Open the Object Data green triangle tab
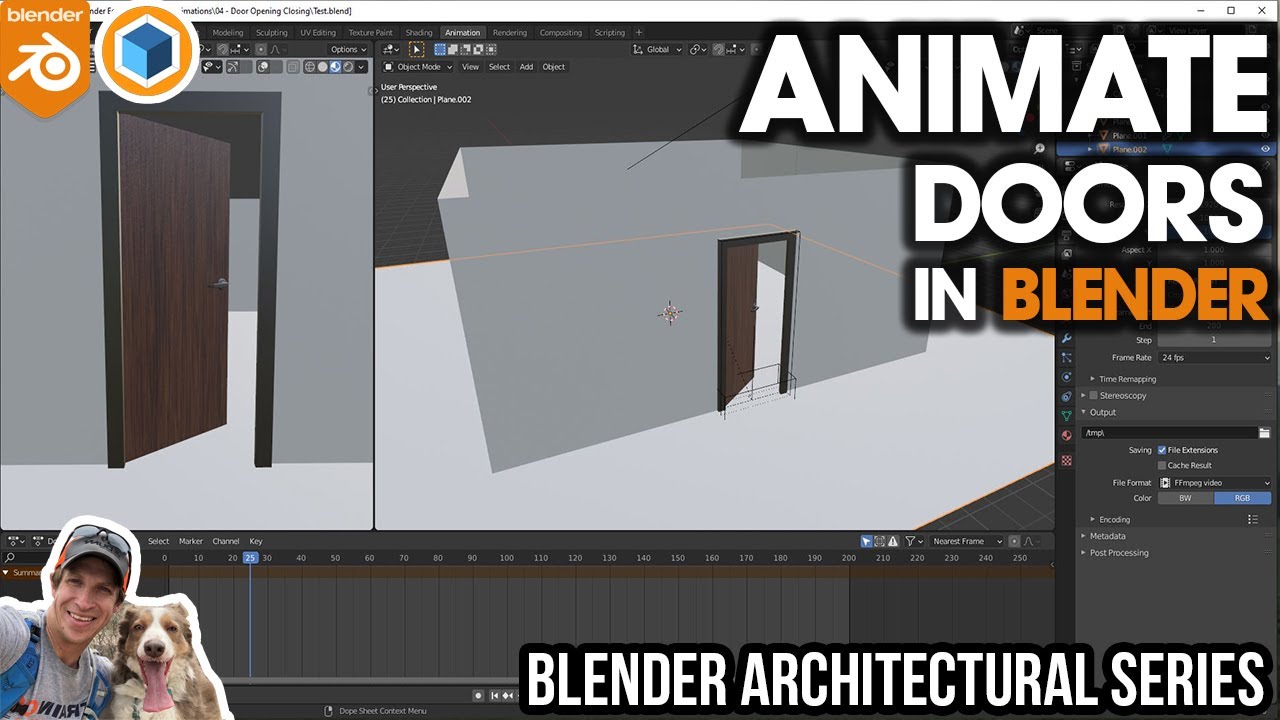The height and width of the screenshot is (720, 1280). point(1066,415)
